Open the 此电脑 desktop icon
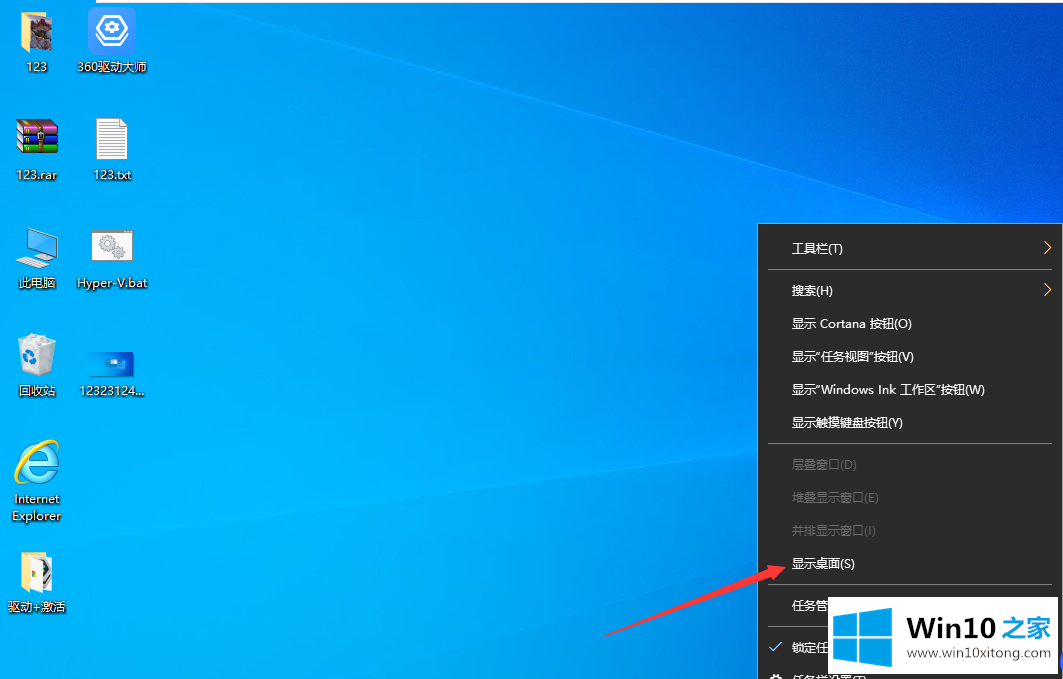Screen dimensions: 1063x679 tap(37, 247)
